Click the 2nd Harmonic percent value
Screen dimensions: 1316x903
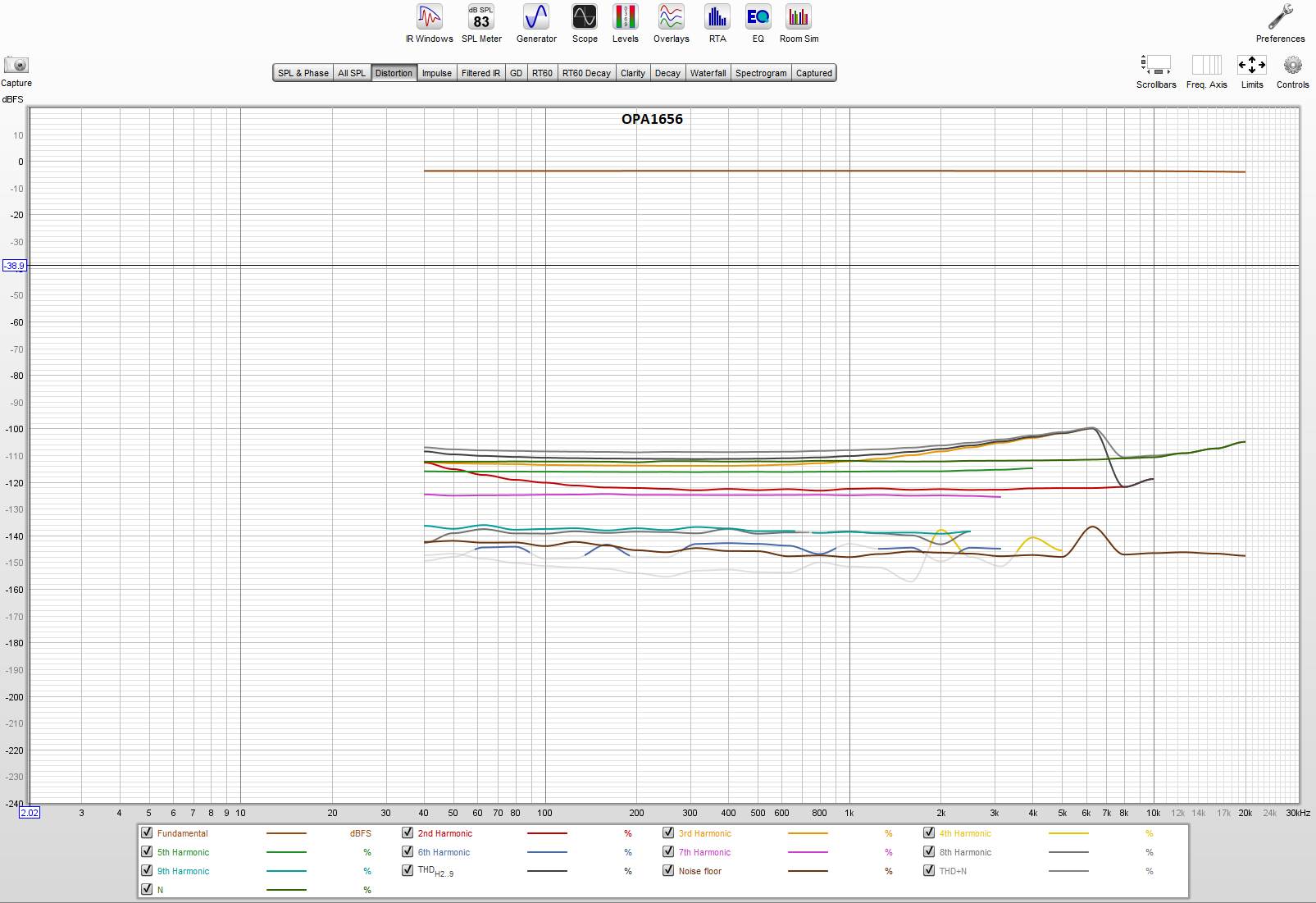[x=628, y=833]
